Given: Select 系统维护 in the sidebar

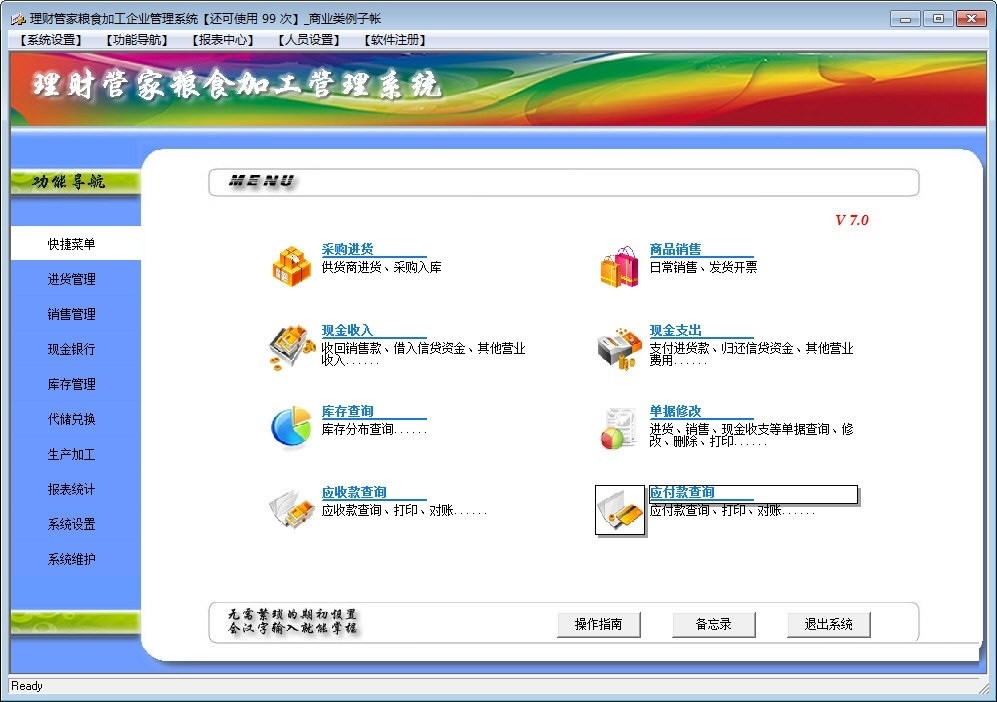Looking at the screenshot, I should (71, 560).
